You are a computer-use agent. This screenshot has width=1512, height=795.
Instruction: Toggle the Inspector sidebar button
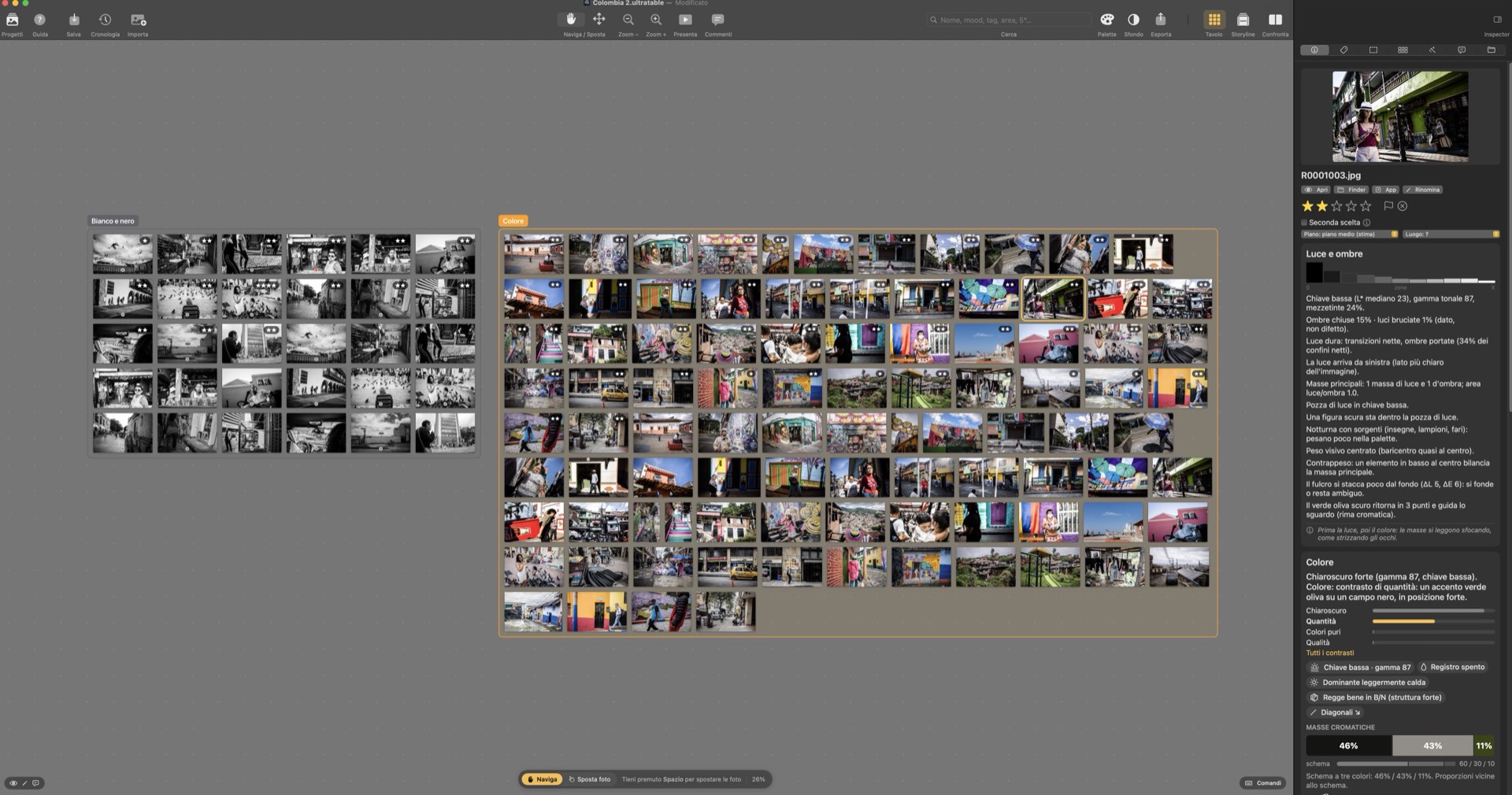tap(1497, 20)
